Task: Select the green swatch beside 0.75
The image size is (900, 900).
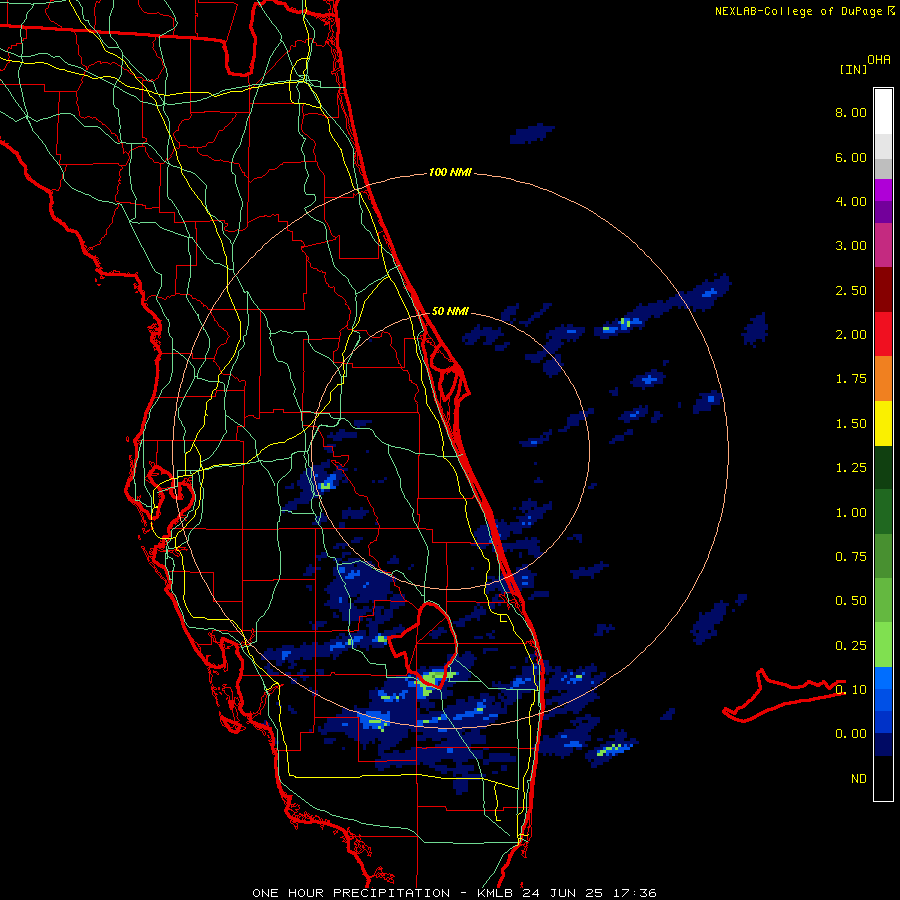Action: [x=883, y=556]
